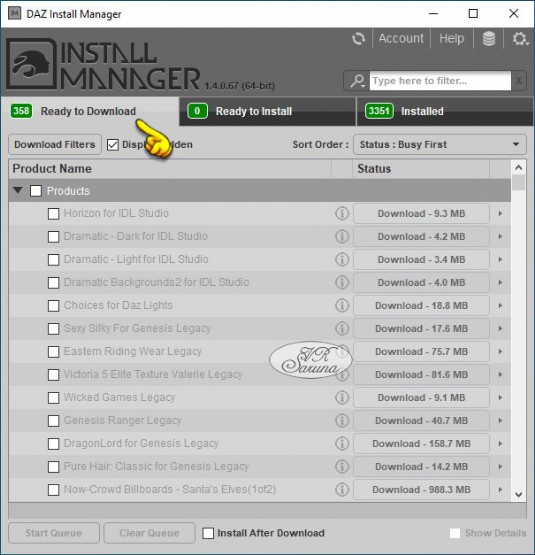The height and width of the screenshot is (555, 535).
Task: Toggle the Show Details checkbox
Action: 455,533
